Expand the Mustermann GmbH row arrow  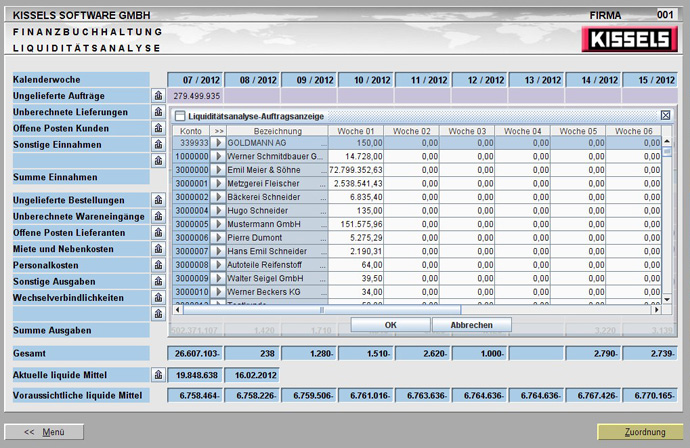pos(218,224)
